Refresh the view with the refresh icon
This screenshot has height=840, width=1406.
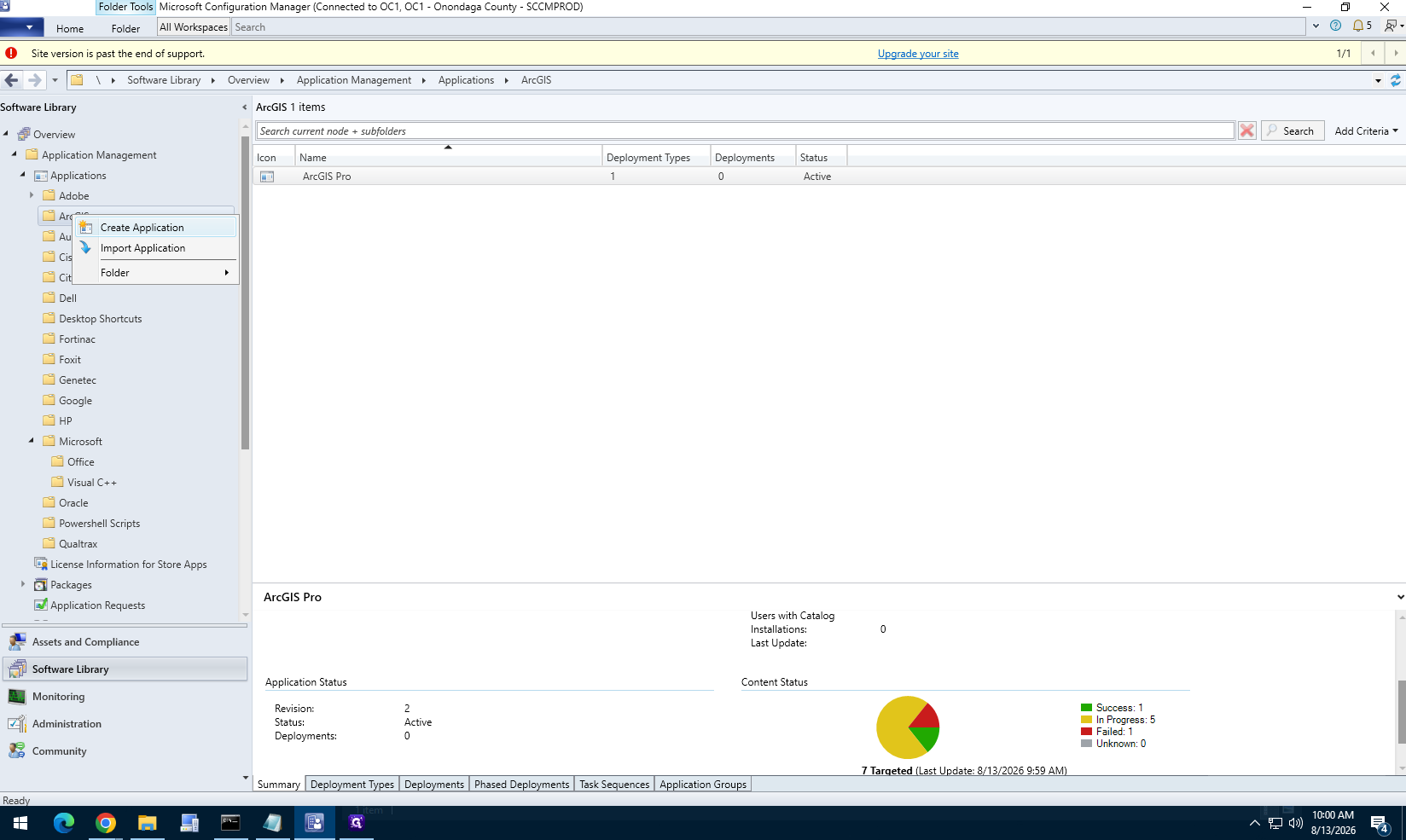[x=1396, y=80]
